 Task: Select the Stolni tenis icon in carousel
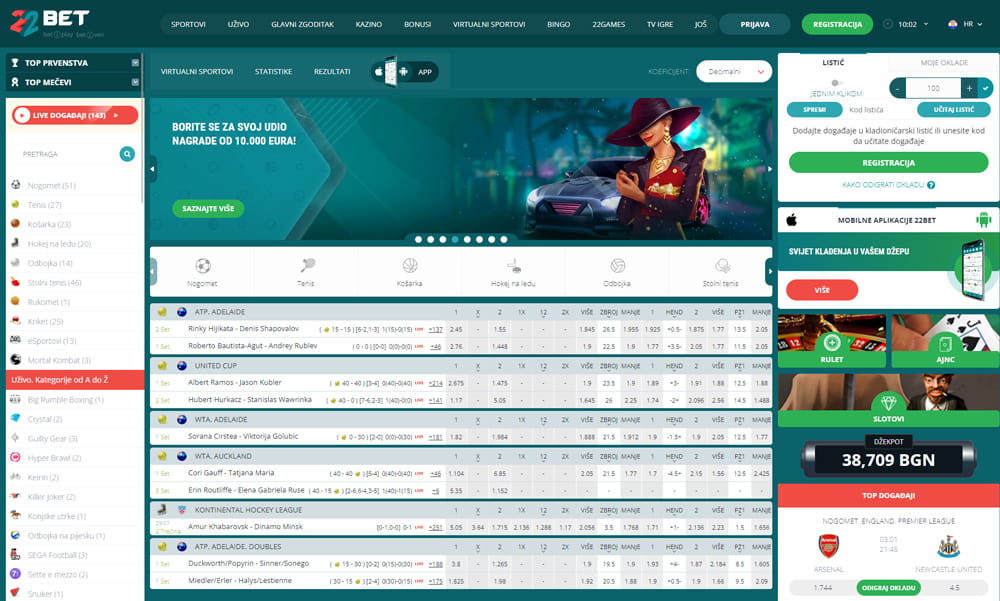pyautogui.click(x=721, y=265)
